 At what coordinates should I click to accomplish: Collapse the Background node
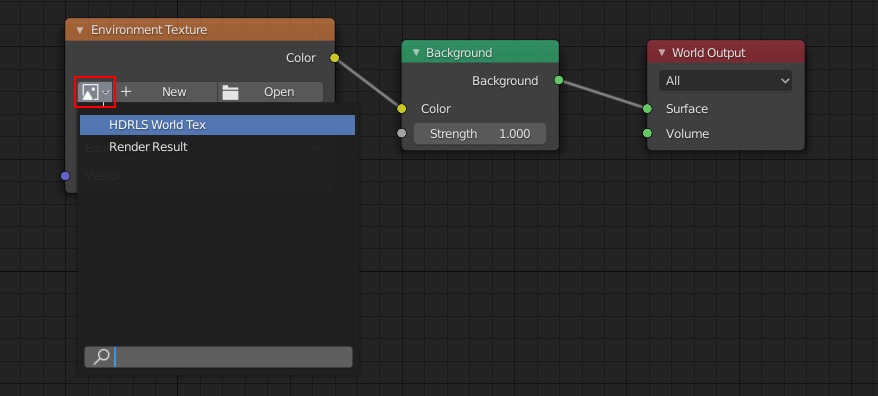click(415, 53)
